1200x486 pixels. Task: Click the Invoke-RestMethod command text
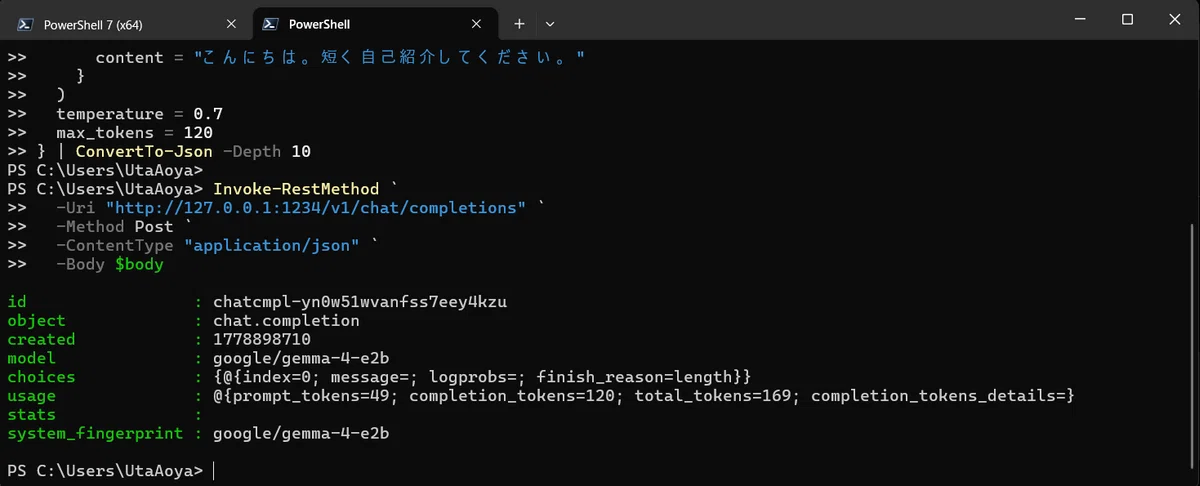(296, 189)
